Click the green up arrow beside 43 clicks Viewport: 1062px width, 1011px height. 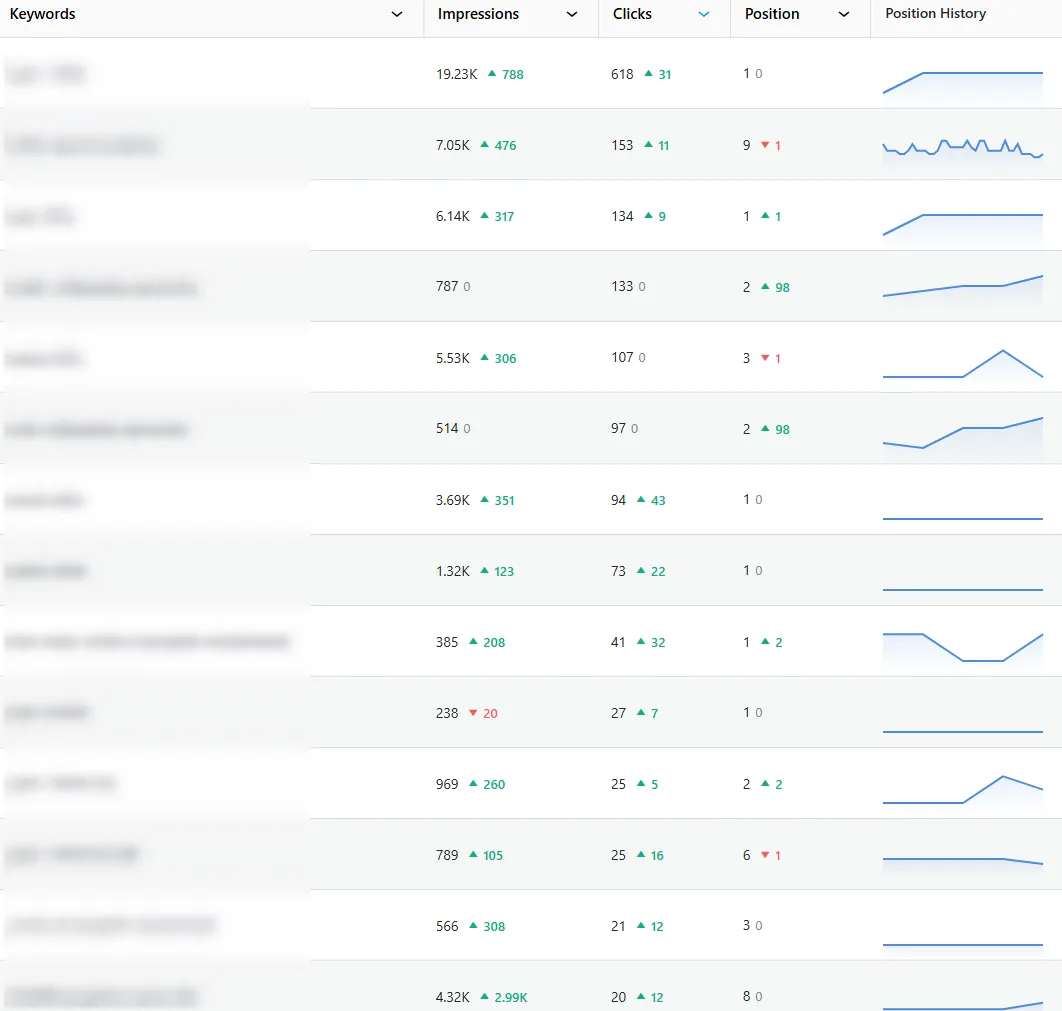coord(641,500)
